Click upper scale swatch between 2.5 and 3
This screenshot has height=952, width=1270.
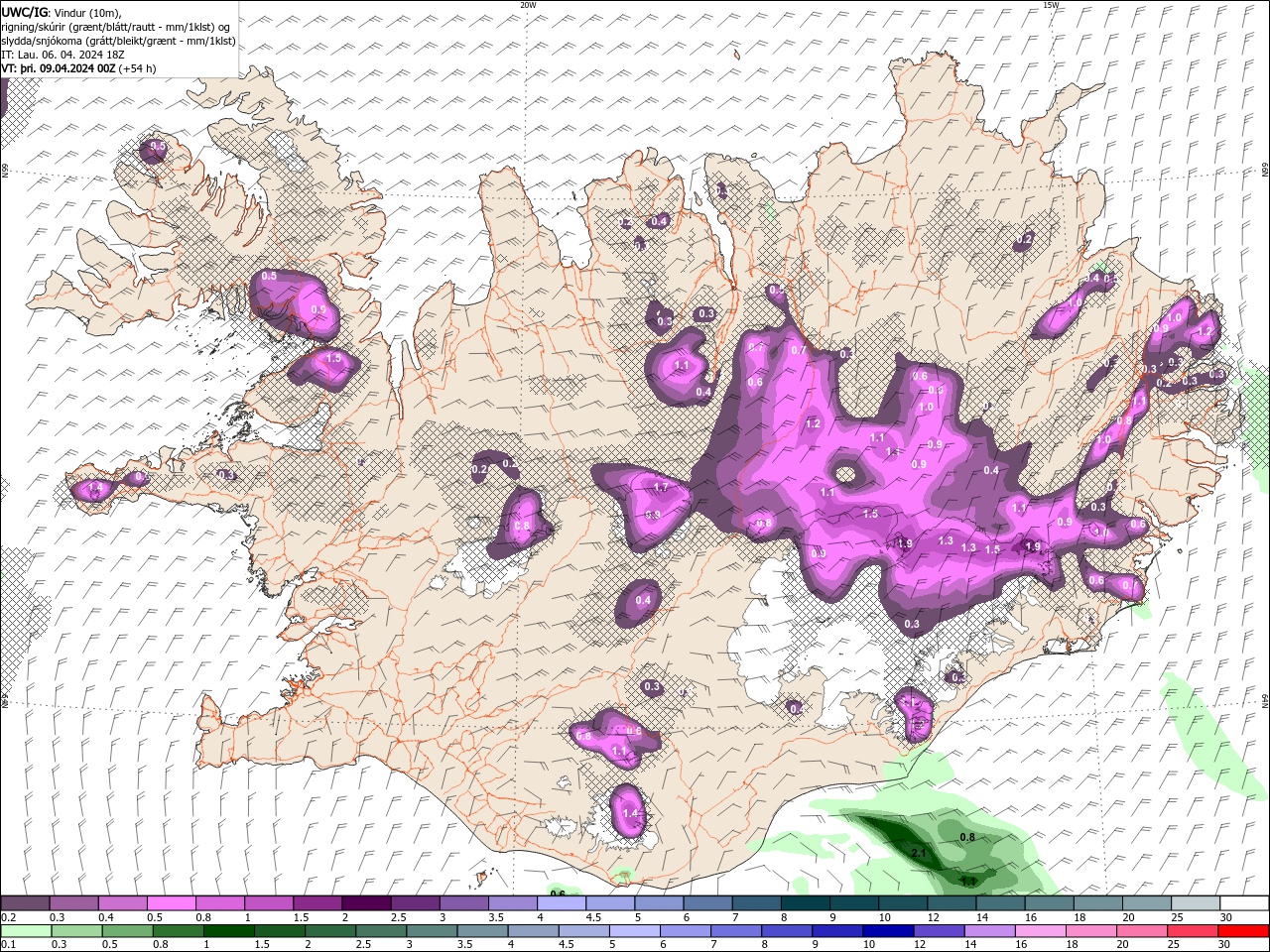pyautogui.click(x=416, y=903)
